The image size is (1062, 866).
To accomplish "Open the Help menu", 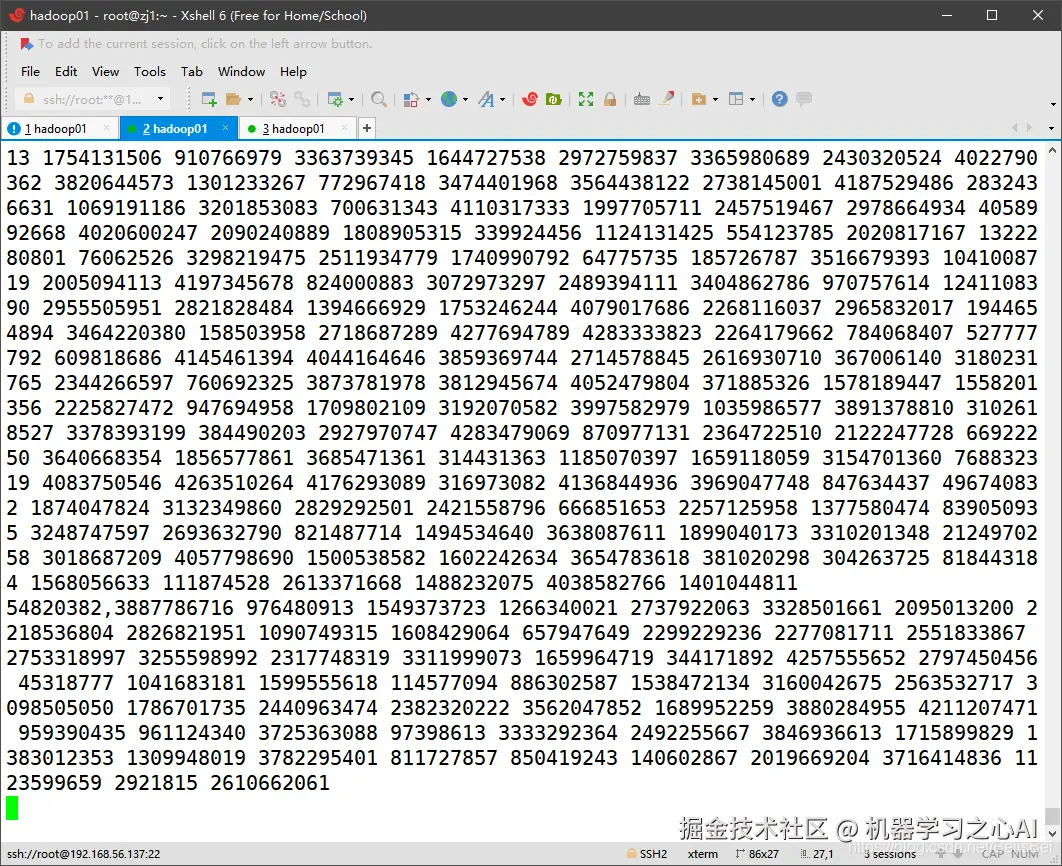I will pos(293,72).
